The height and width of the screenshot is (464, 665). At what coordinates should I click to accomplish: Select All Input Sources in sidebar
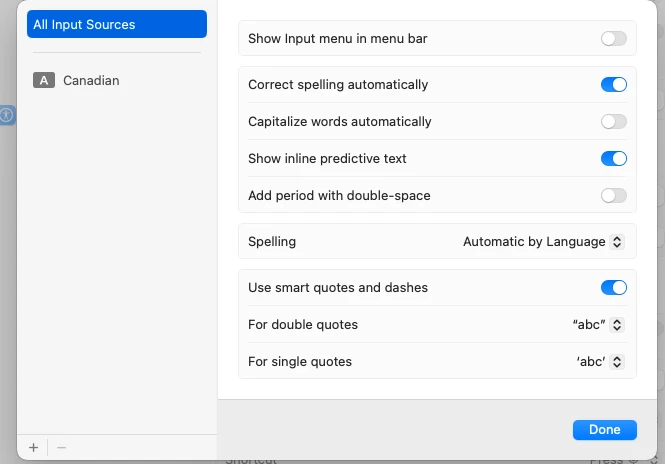click(117, 24)
